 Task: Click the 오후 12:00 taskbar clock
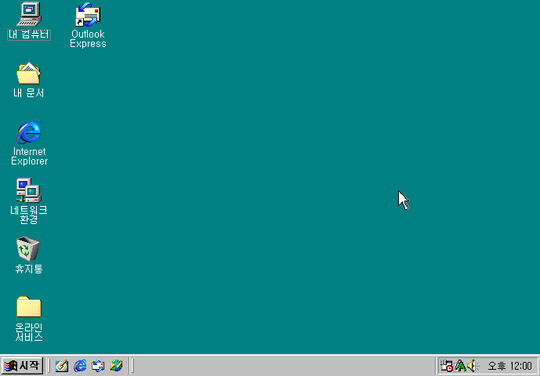[510, 366]
